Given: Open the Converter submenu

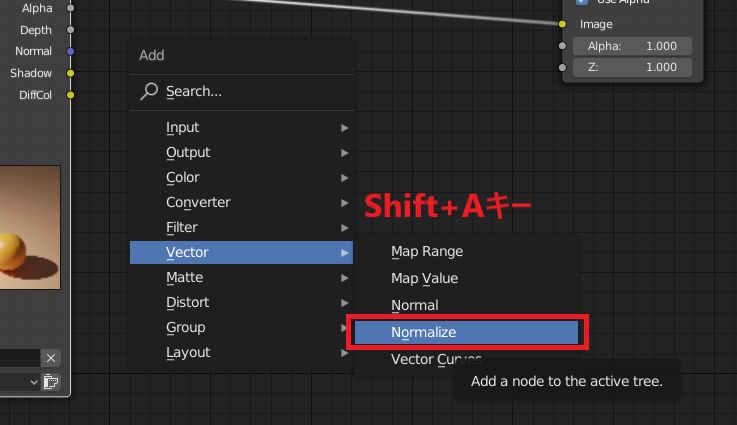Looking at the screenshot, I should (241, 202).
